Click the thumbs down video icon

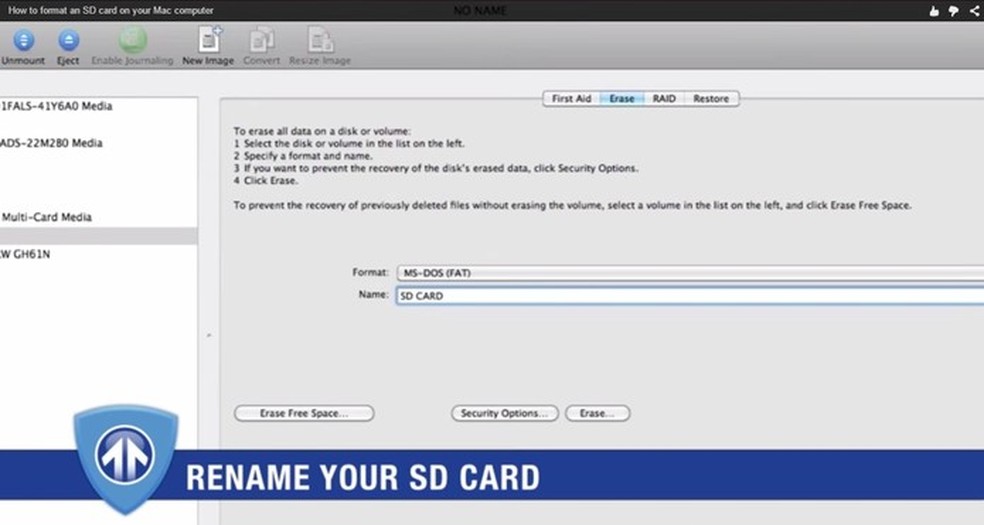coord(953,11)
